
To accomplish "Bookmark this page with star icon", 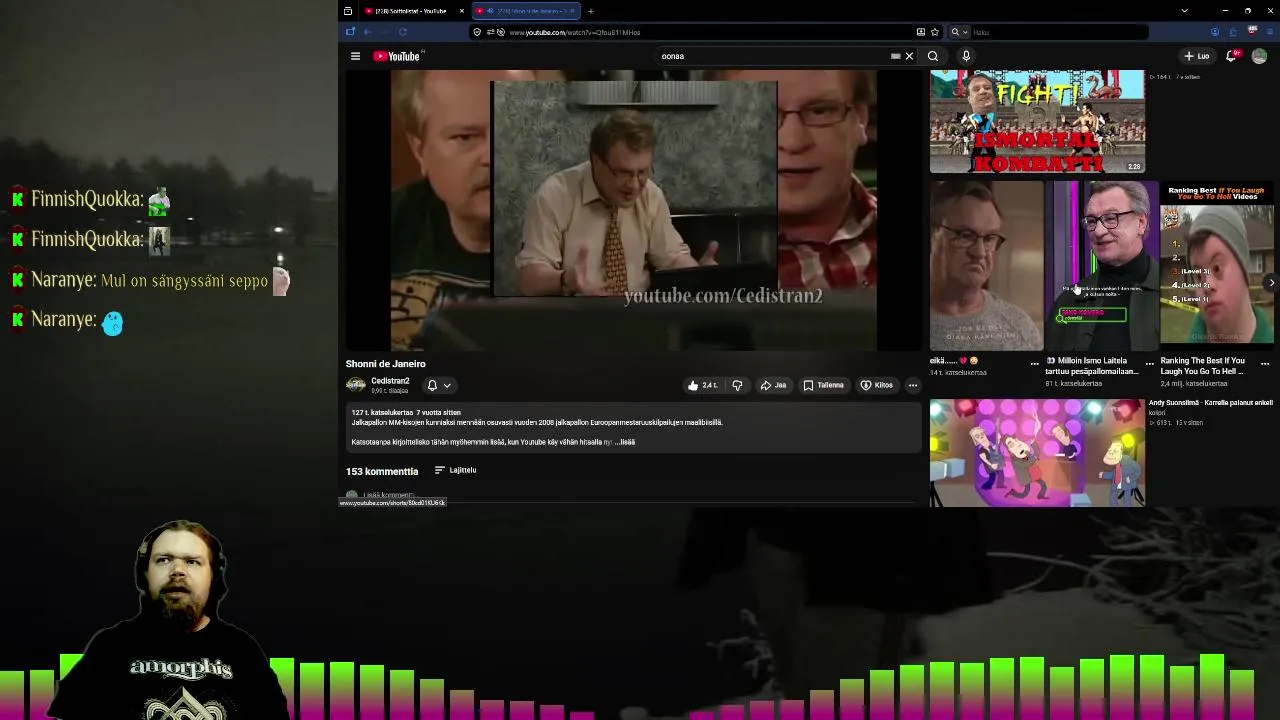I will 935,32.
